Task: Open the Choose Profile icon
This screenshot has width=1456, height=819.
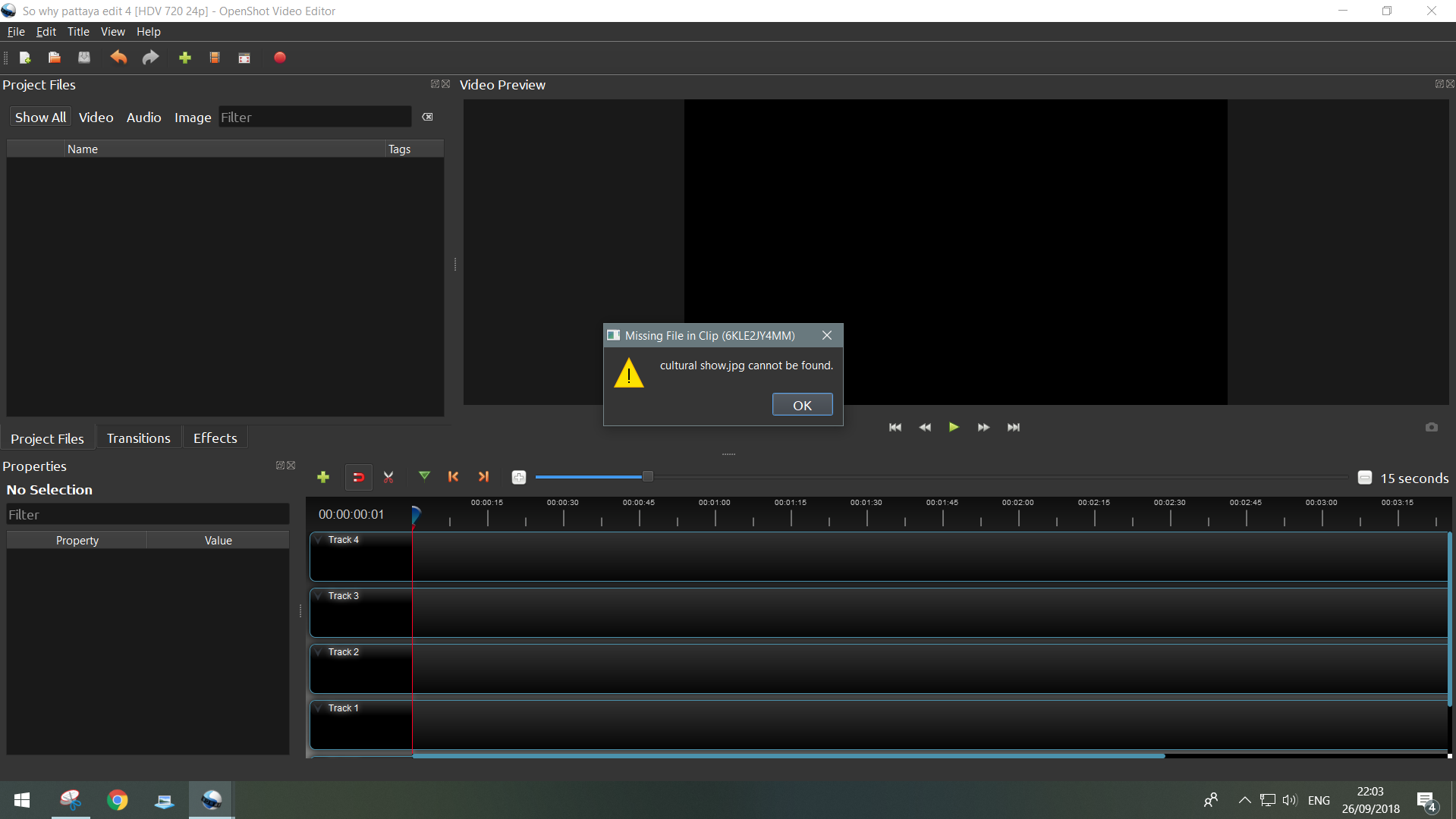Action: point(215,58)
